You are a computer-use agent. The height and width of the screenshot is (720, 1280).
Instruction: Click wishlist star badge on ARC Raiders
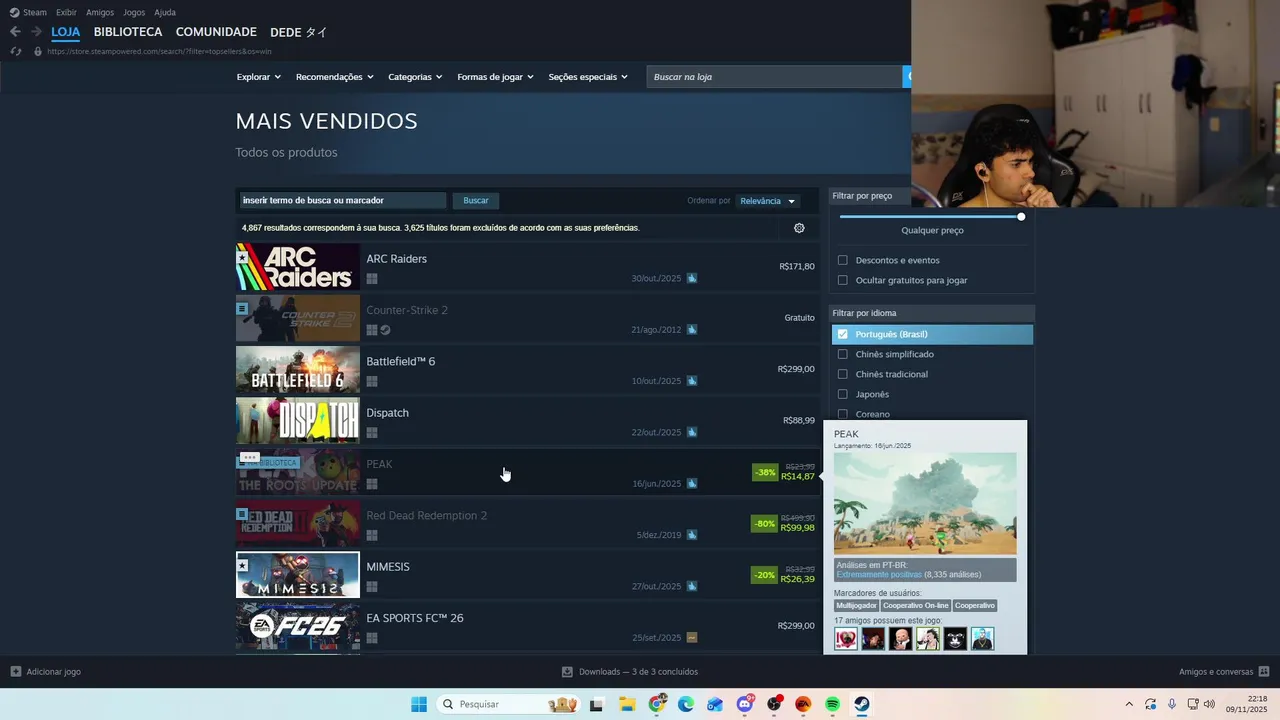click(x=242, y=257)
